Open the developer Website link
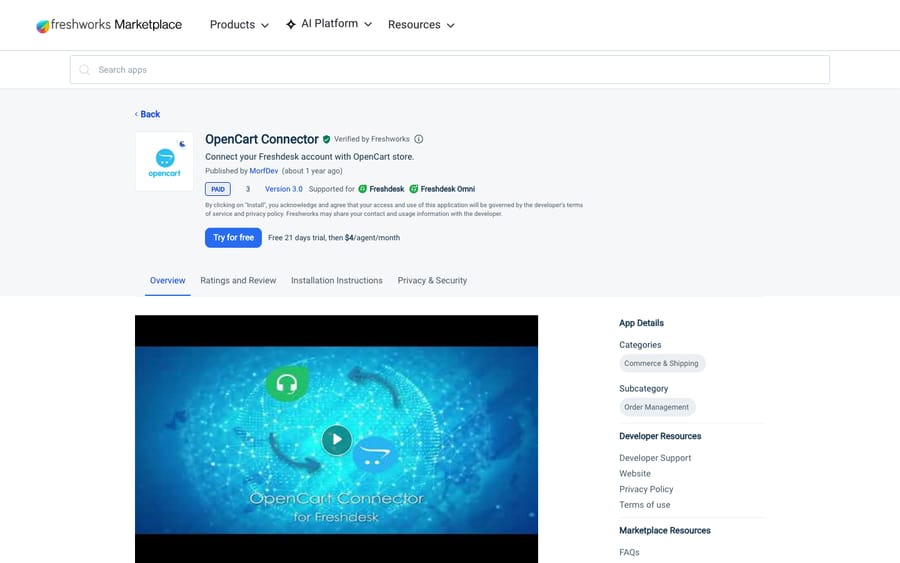 pyautogui.click(x=635, y=473)
